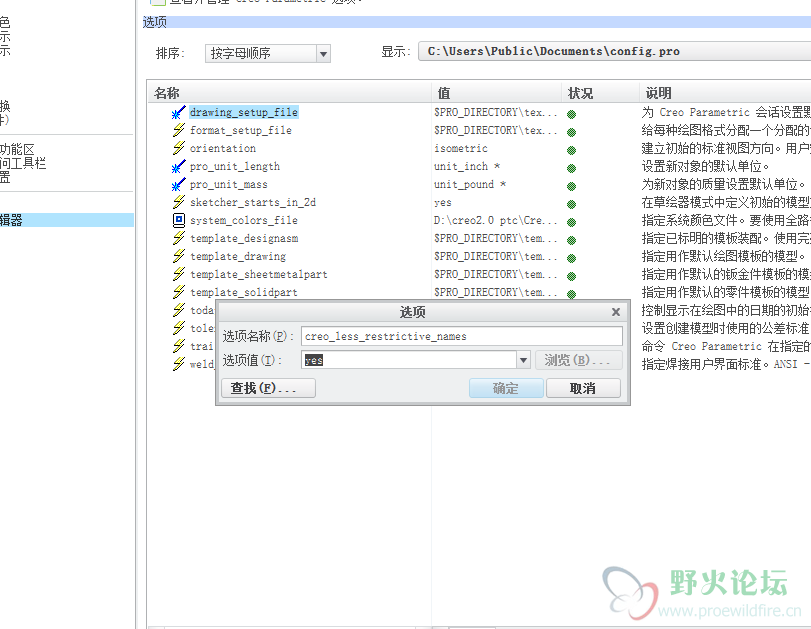Sort by the 名称 column header

click(x=290, y=93)
